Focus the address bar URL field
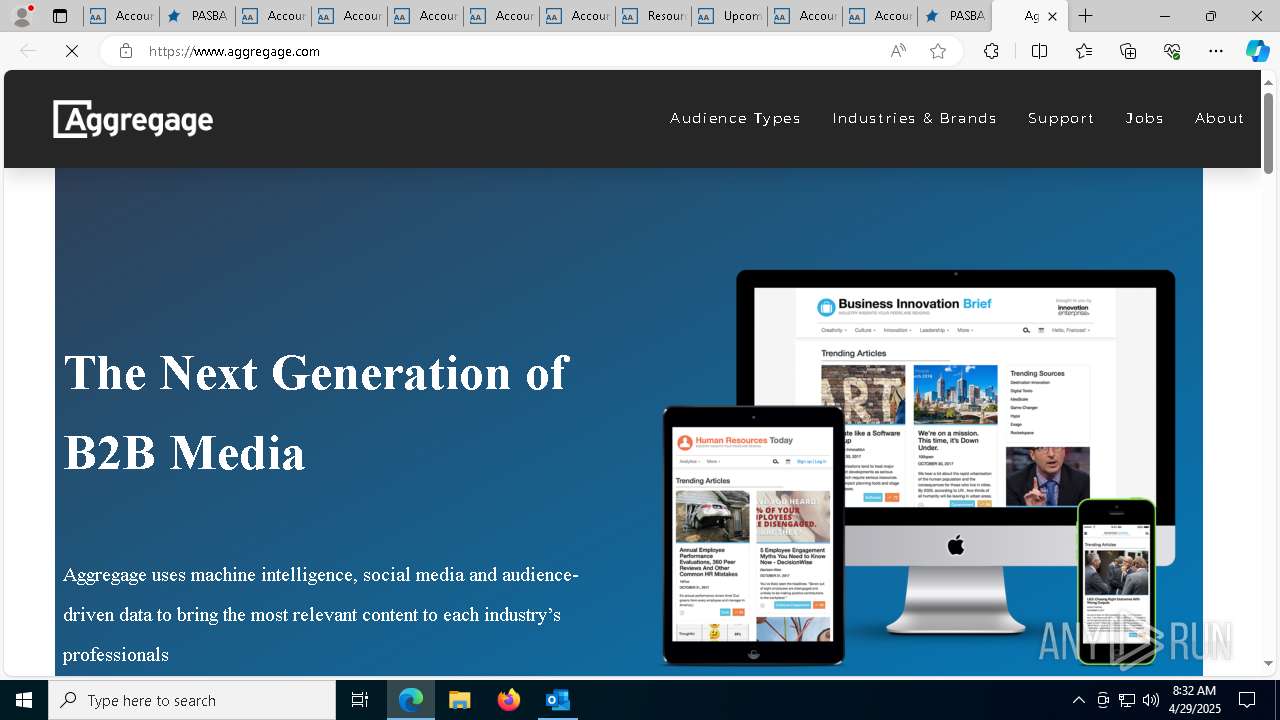Viewport: 1280px width, 720px height. coord(510,51)
